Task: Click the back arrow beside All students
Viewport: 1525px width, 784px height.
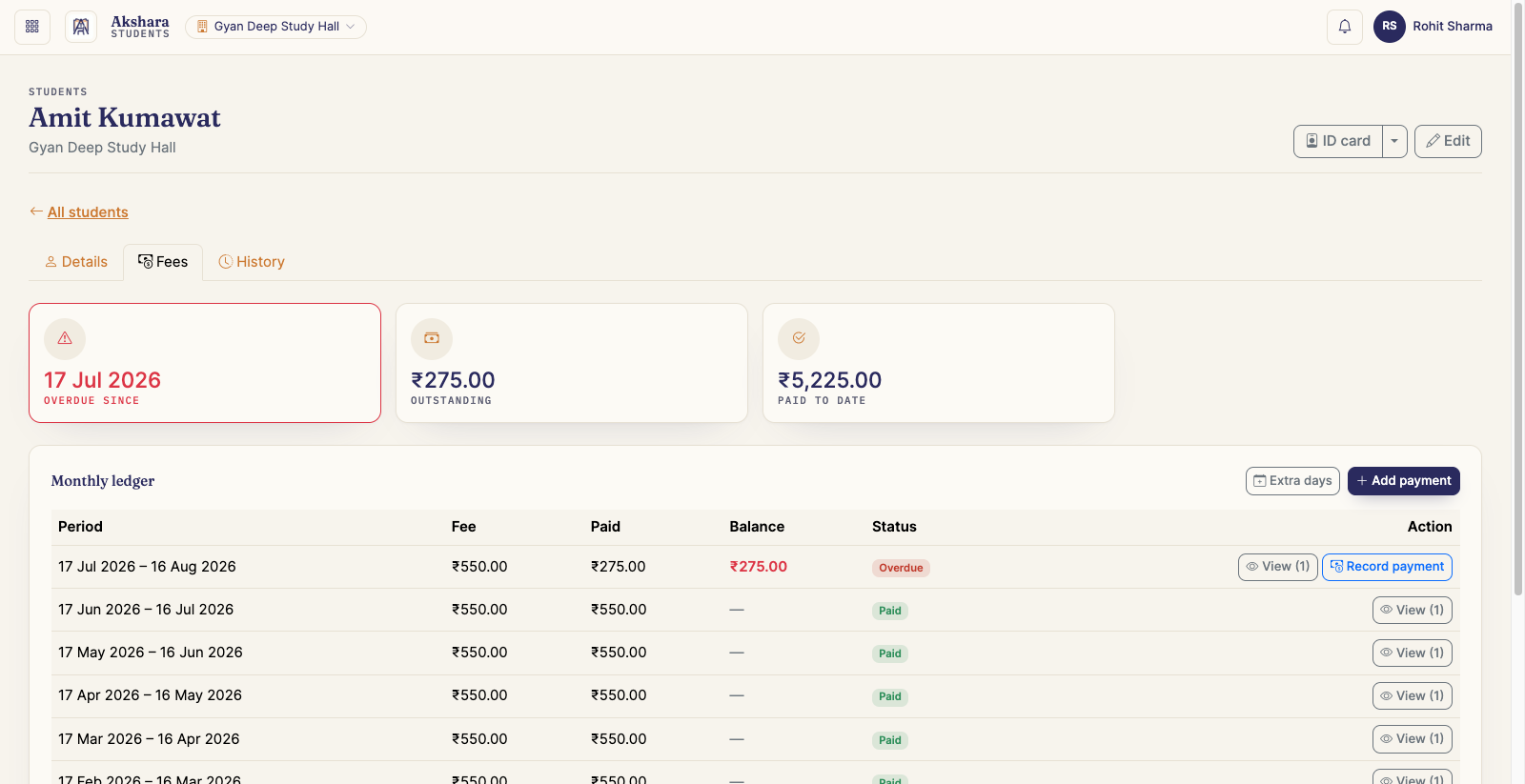Action: tap(36, 211)
